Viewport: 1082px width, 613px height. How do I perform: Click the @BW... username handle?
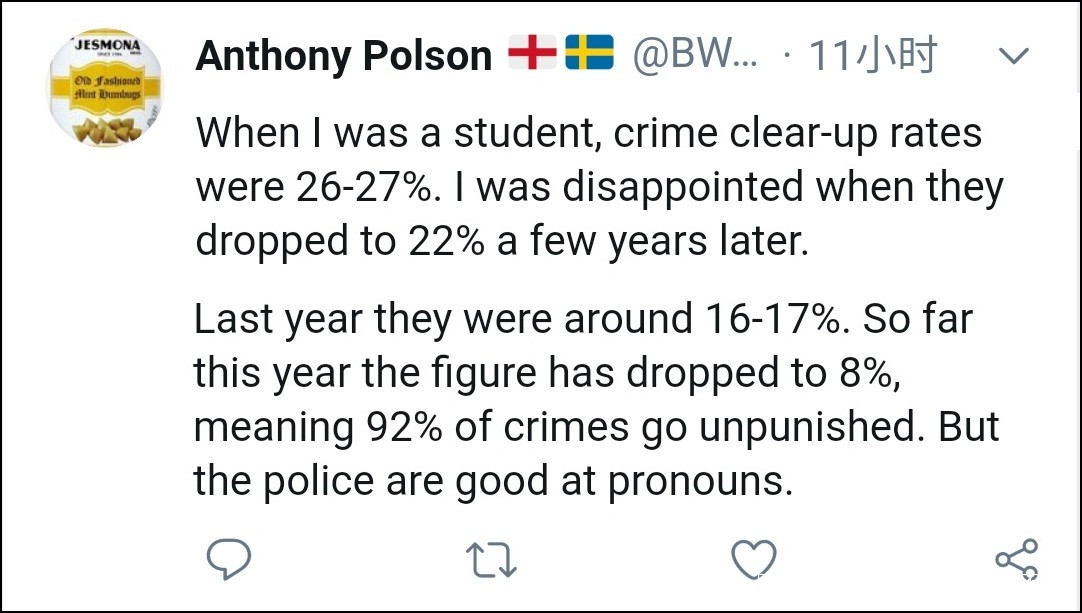[x=694, y=57]
